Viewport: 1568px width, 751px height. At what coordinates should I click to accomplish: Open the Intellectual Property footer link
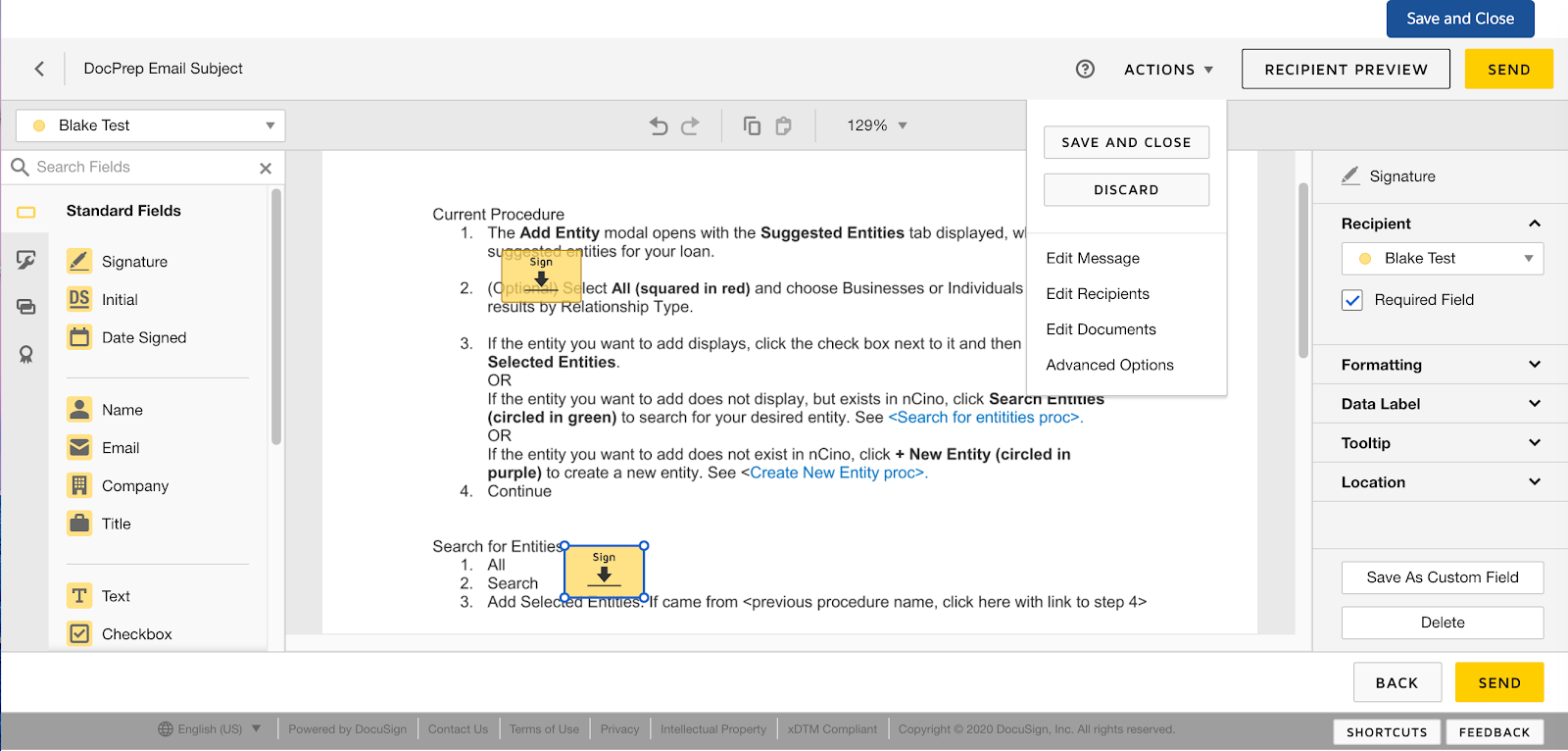coord(713,729)
